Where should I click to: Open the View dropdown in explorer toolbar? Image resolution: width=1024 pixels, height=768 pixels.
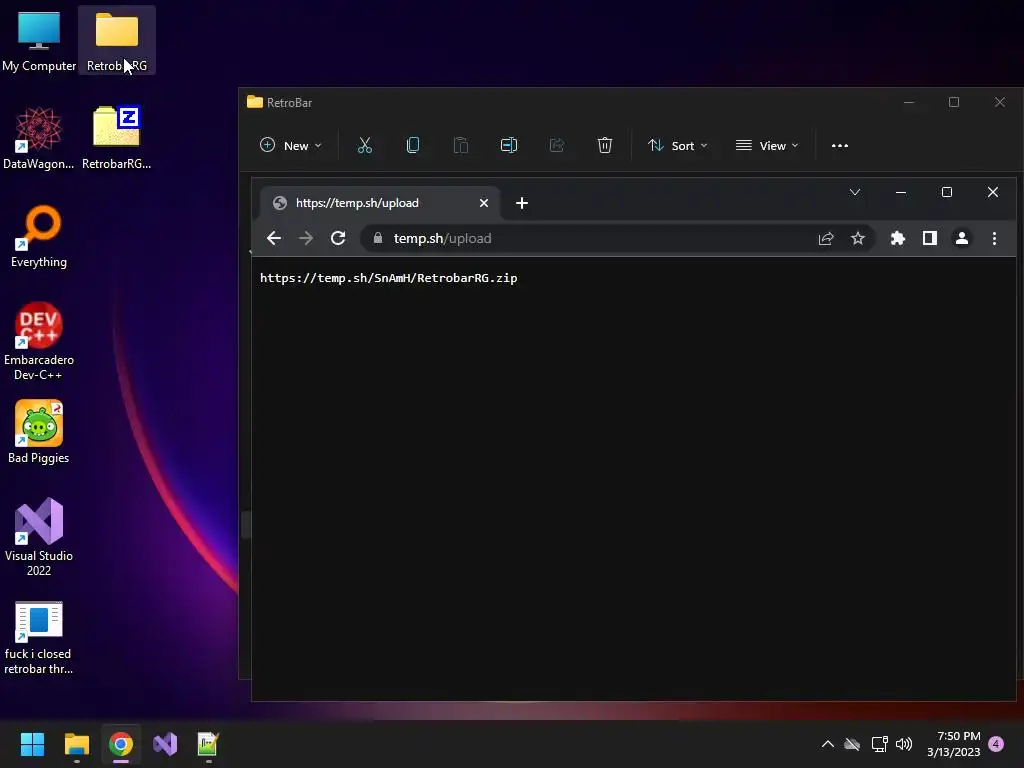[x=767, y=146]
